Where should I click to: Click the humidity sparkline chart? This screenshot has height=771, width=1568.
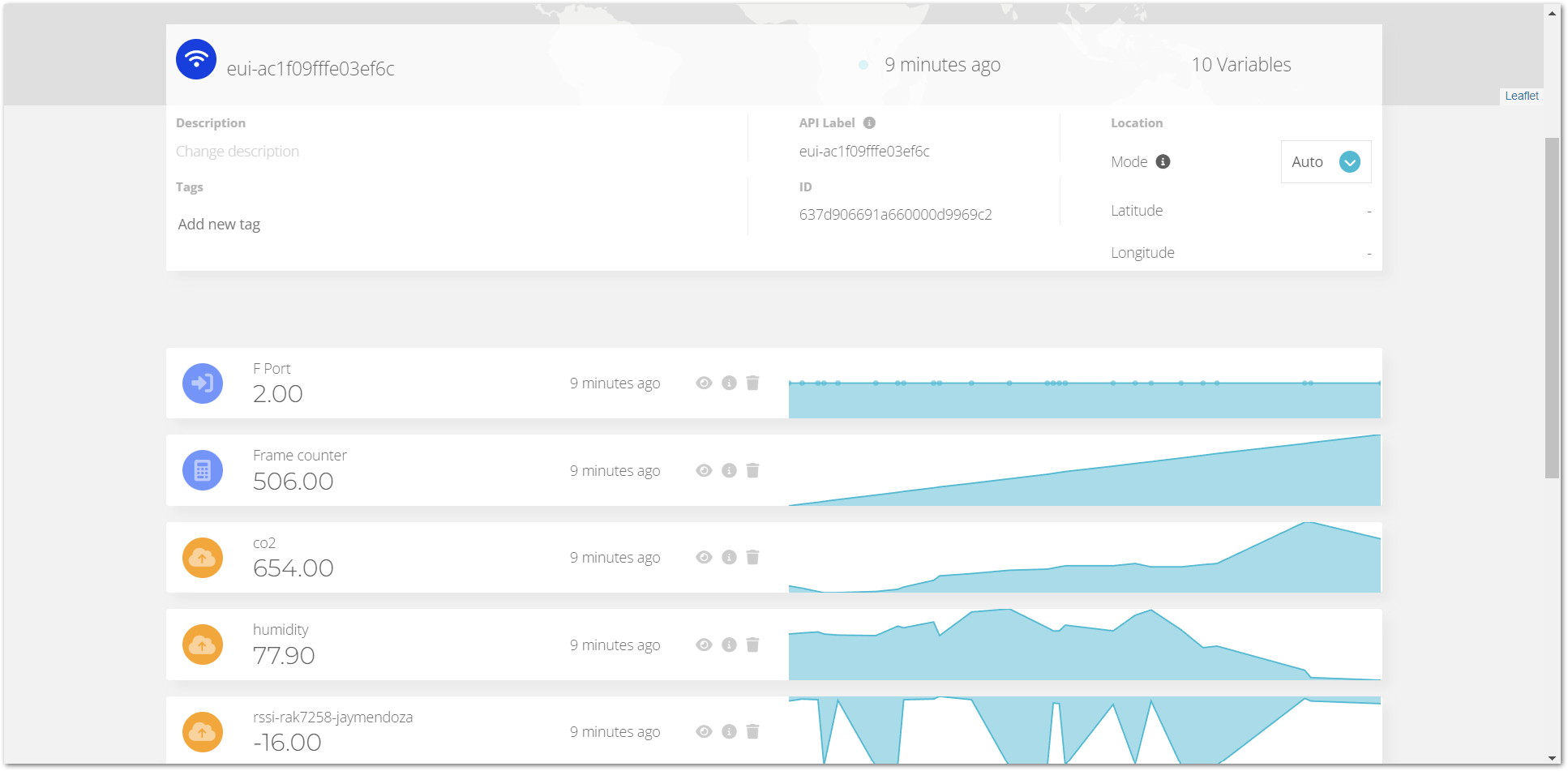tap(1084, 645)
